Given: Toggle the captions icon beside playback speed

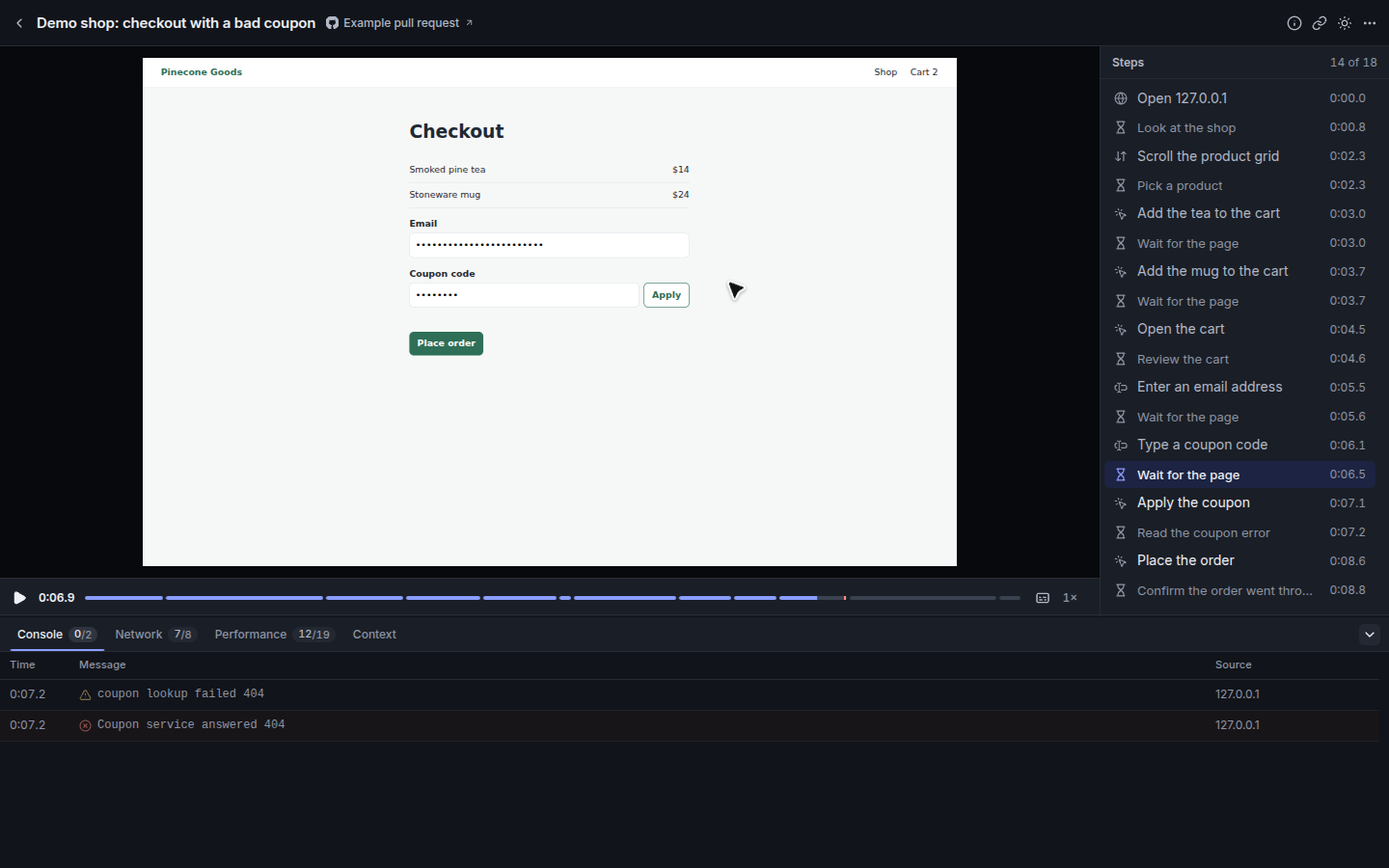Looking at the screenshot, I should pyautogui.click(x=1043, y=598).
